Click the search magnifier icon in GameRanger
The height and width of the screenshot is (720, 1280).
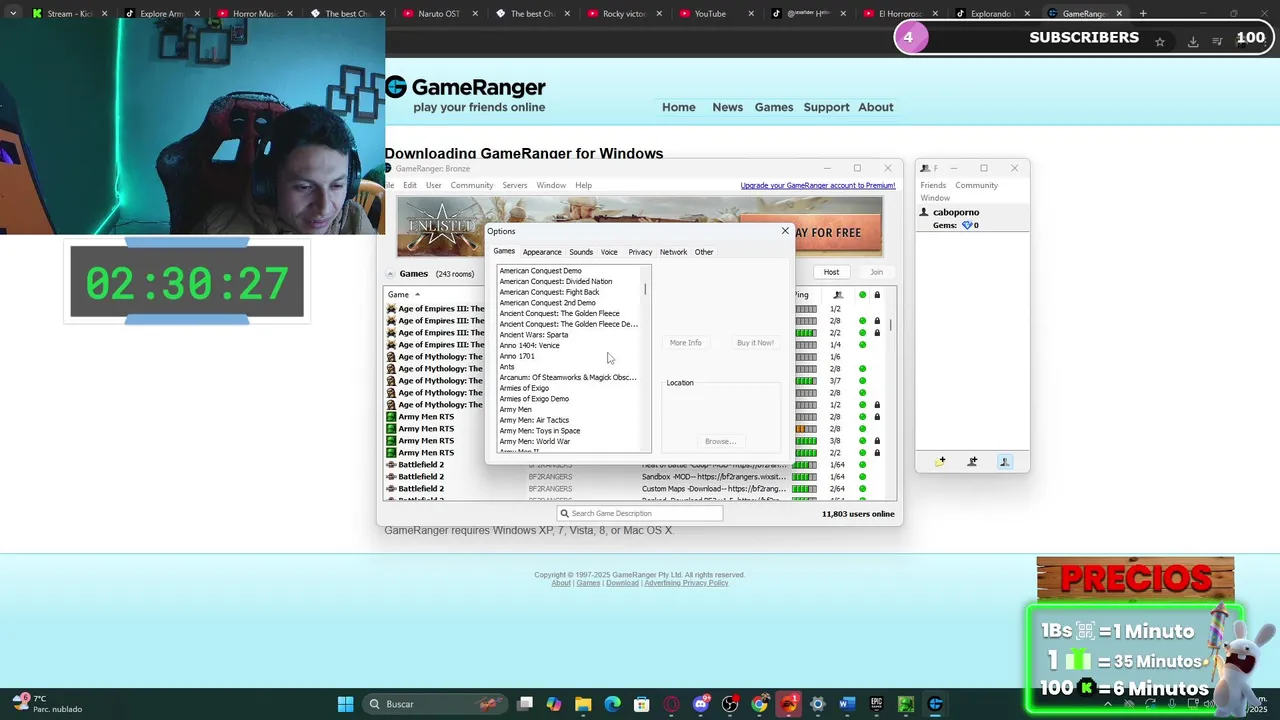point(564,513)
